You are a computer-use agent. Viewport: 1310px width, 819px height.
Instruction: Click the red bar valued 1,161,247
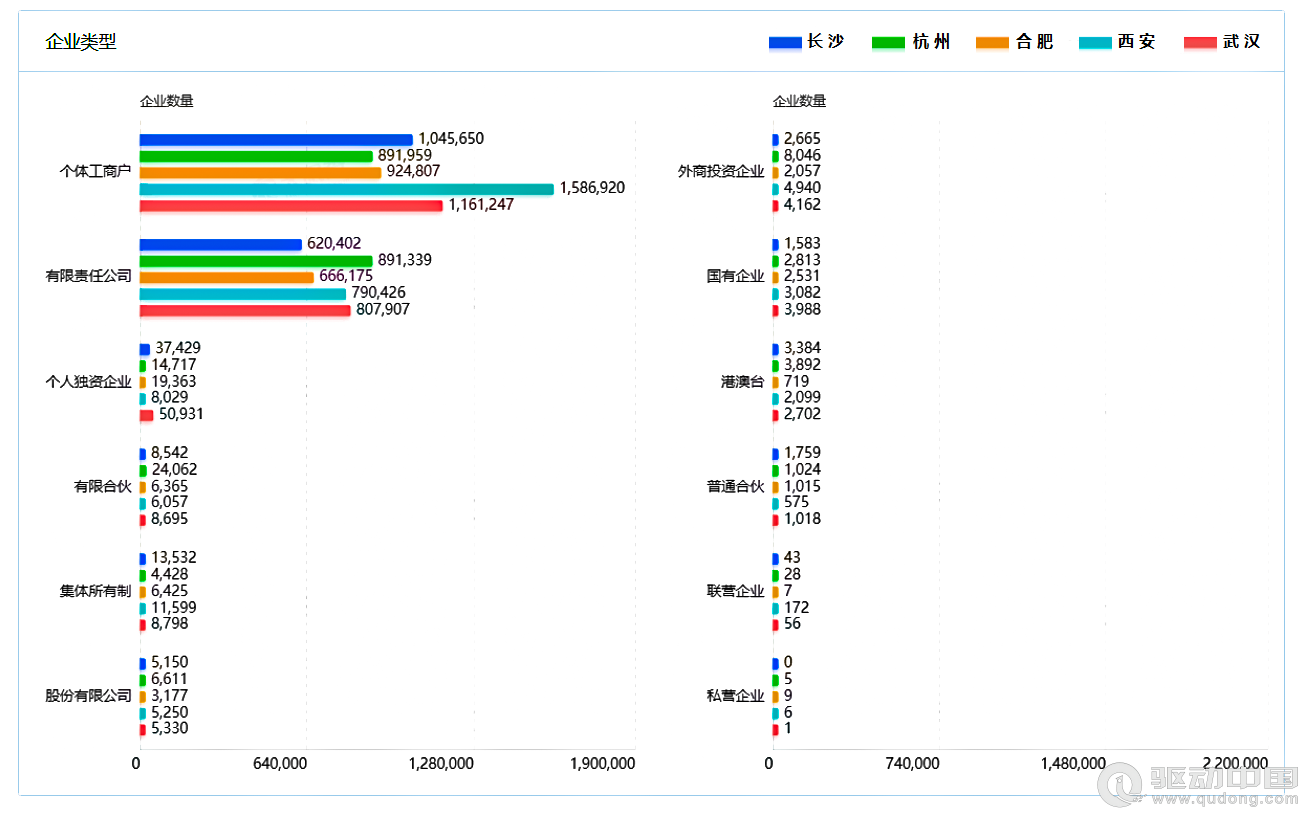point(291,205)
